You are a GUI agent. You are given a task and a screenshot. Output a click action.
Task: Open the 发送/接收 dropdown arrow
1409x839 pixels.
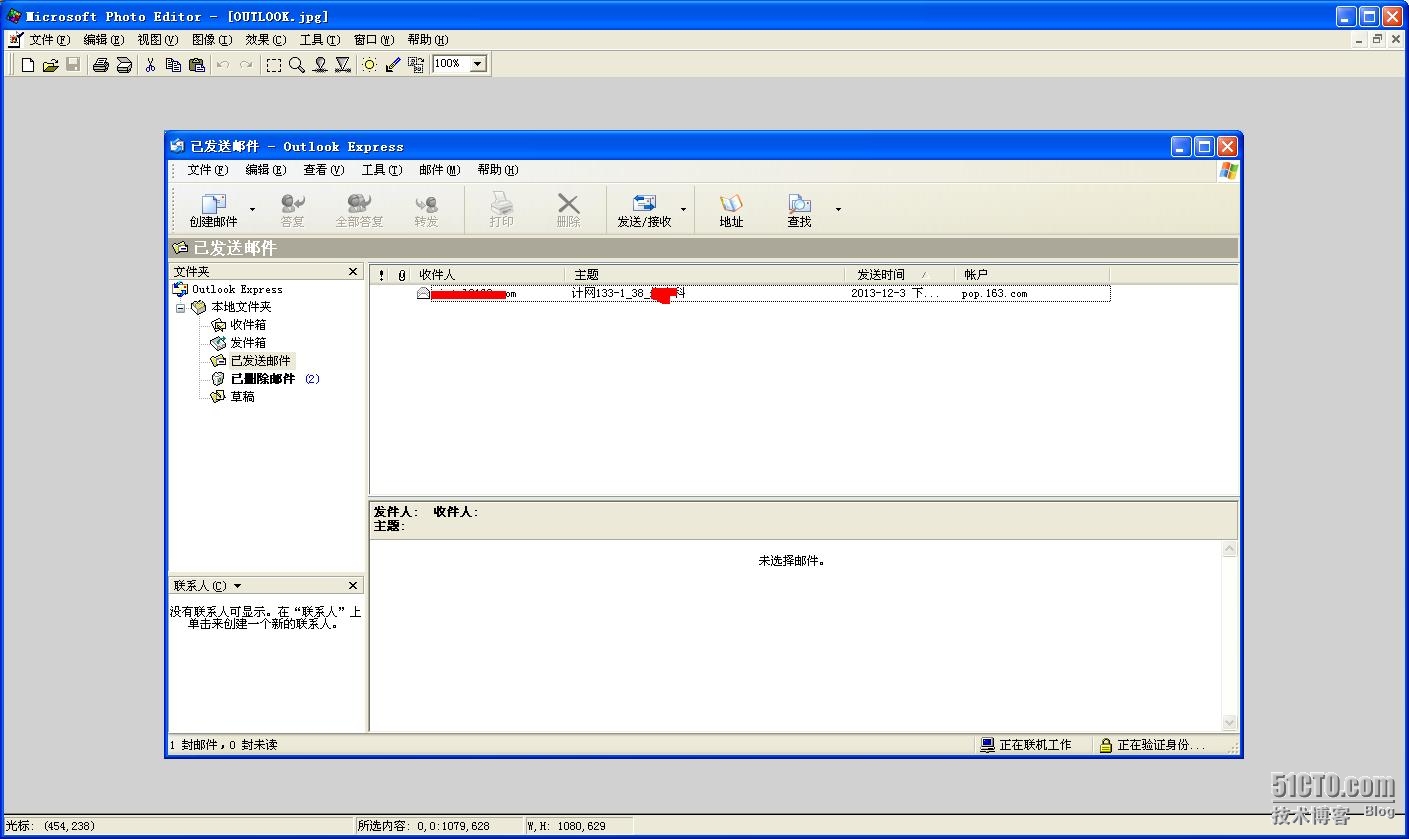pos(683,210)
